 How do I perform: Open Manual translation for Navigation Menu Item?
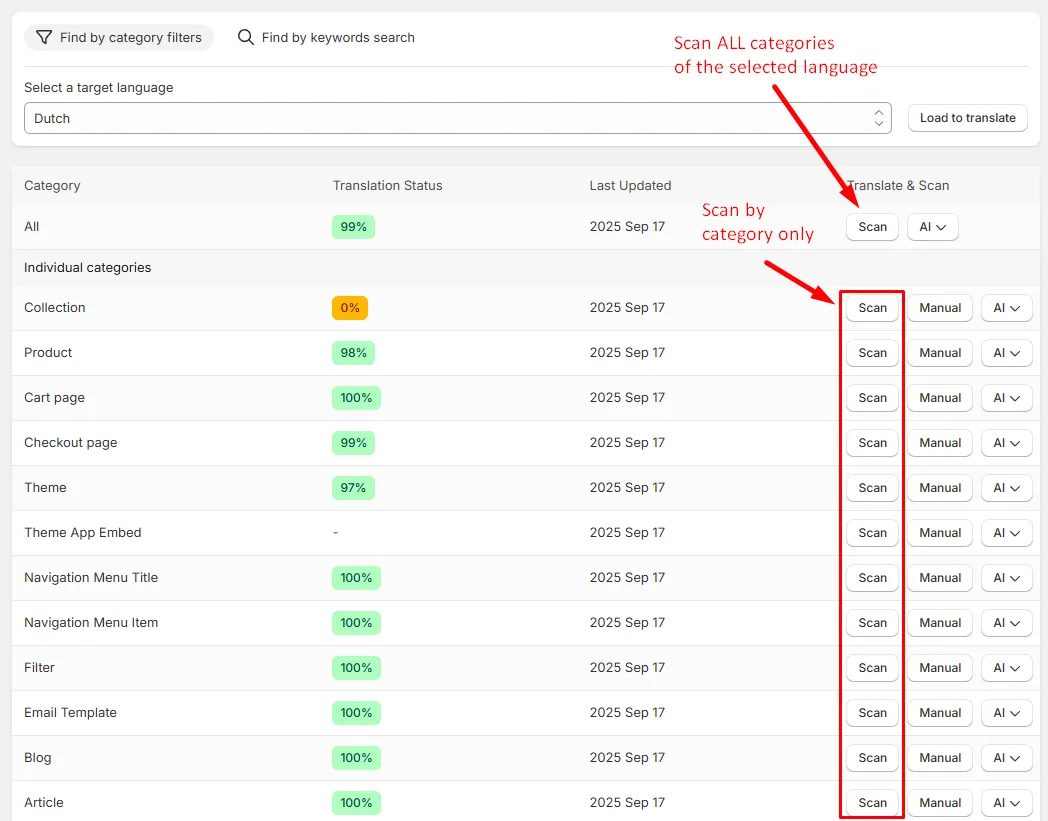click(940, 622)
